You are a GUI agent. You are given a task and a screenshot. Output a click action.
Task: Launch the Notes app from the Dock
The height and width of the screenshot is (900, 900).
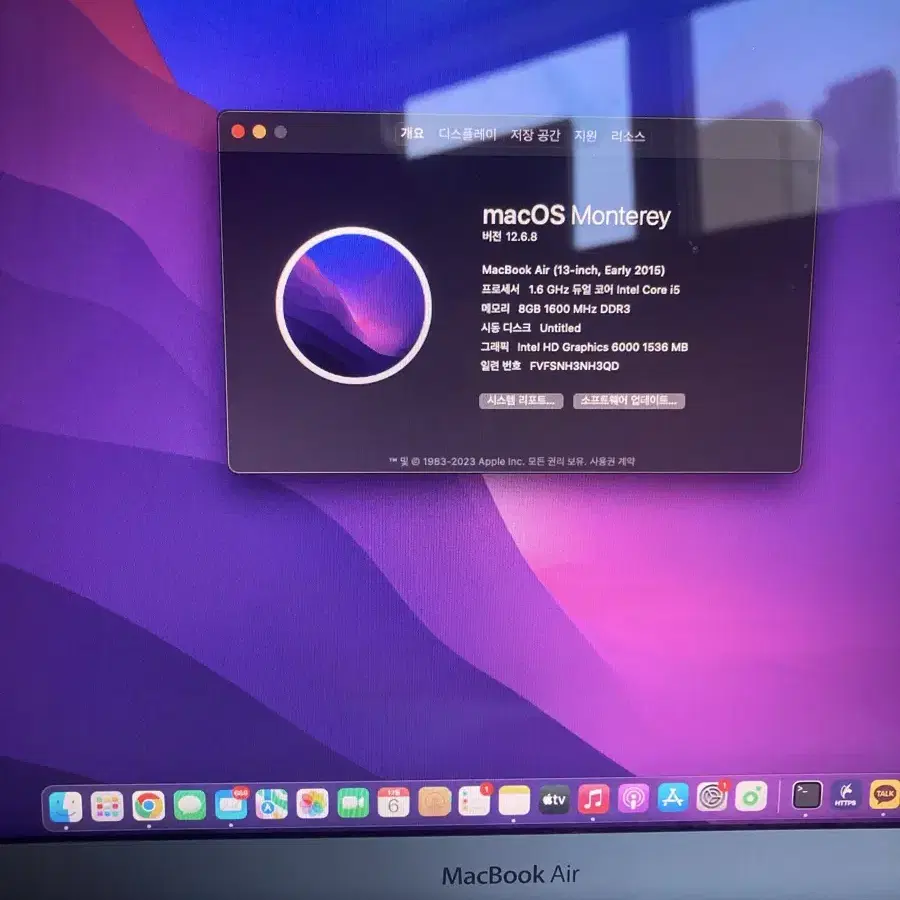click(x=514, y=800)
